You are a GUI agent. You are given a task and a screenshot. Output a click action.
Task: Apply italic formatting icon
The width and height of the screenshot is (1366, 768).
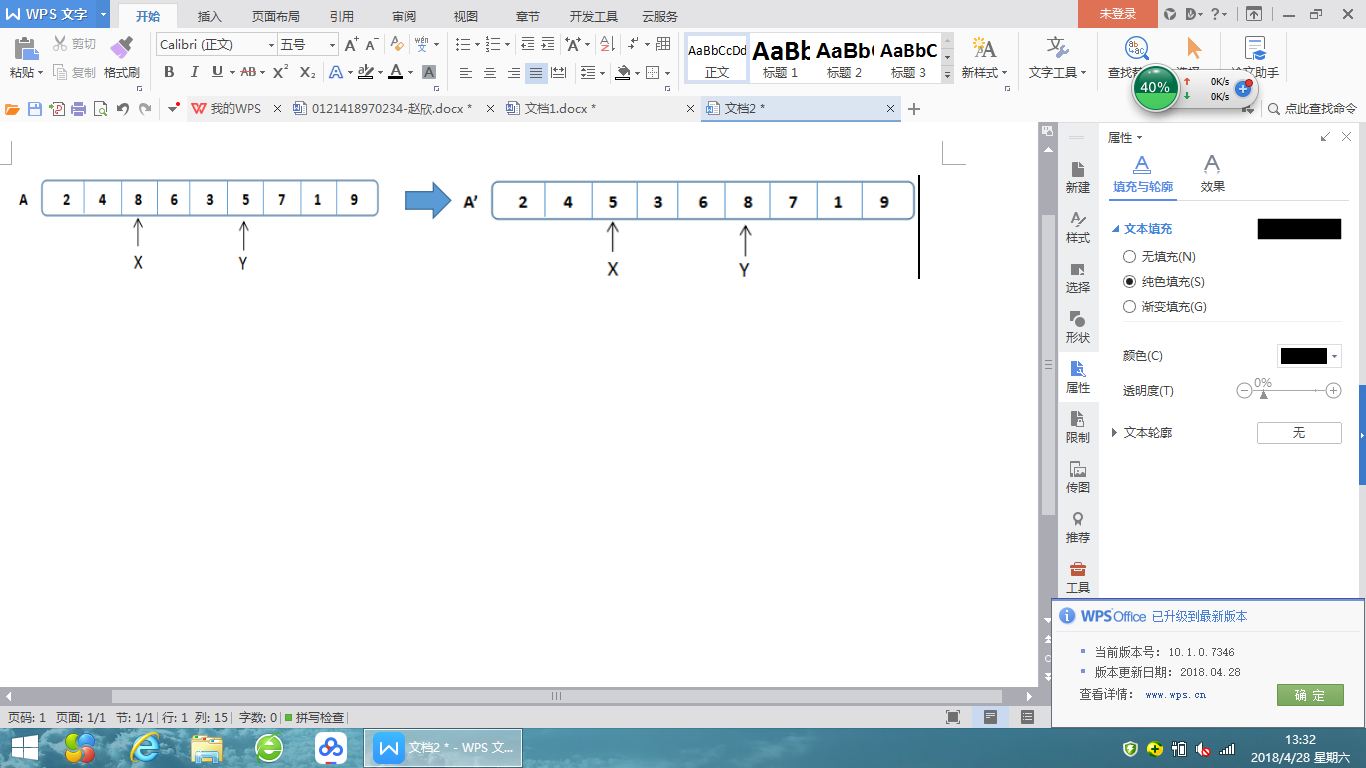(x=194, y=72)
